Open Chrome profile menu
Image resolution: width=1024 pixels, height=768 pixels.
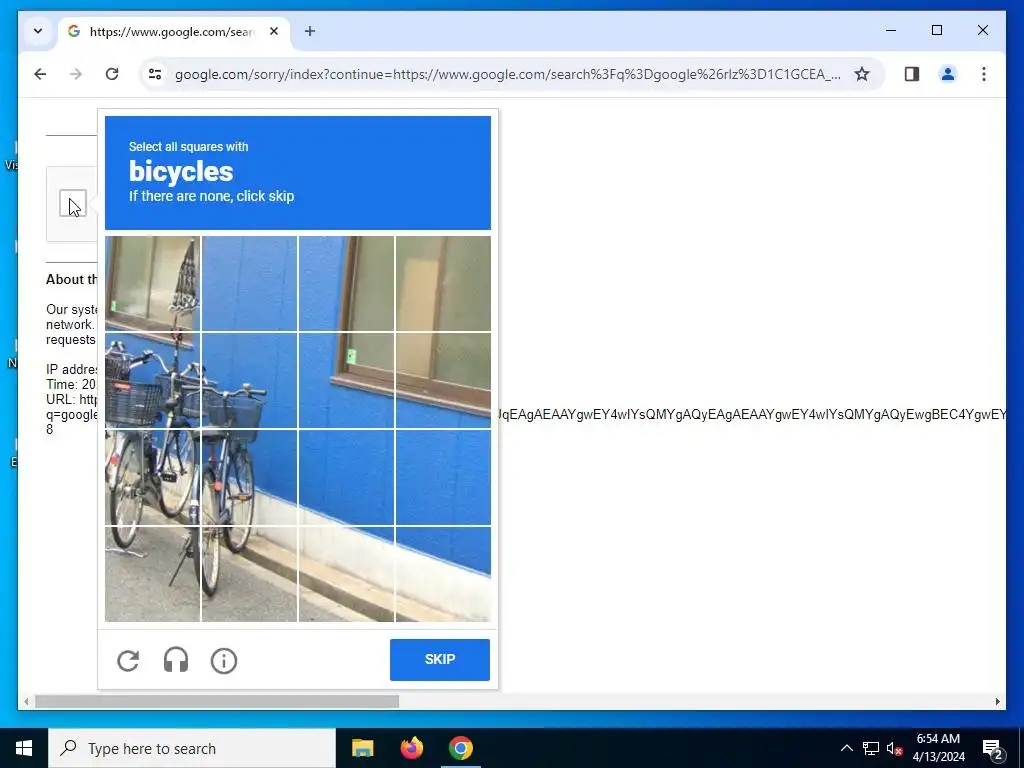(x=948, y=74)
